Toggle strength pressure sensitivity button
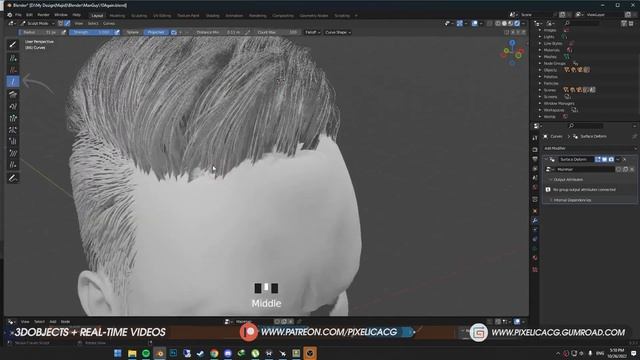Viewport: 640px width, 360px height. click(x=117, y=32)
